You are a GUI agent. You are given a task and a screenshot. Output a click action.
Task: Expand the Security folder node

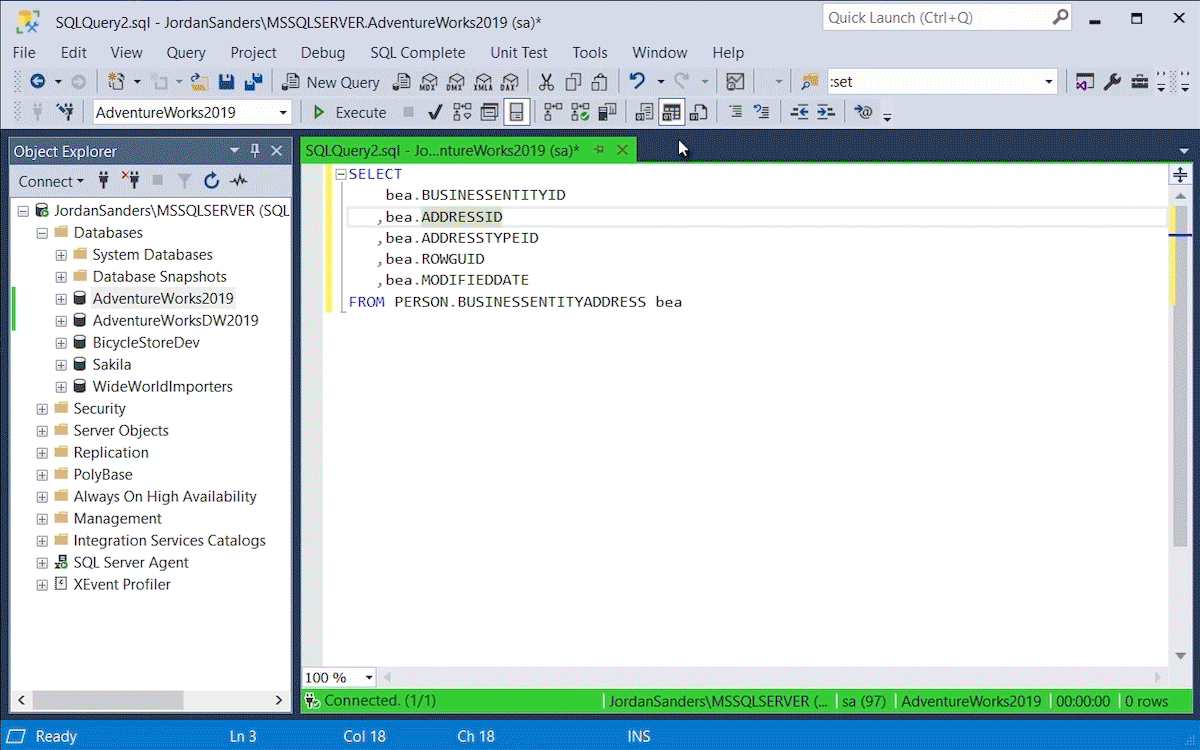tap(42, 408)
